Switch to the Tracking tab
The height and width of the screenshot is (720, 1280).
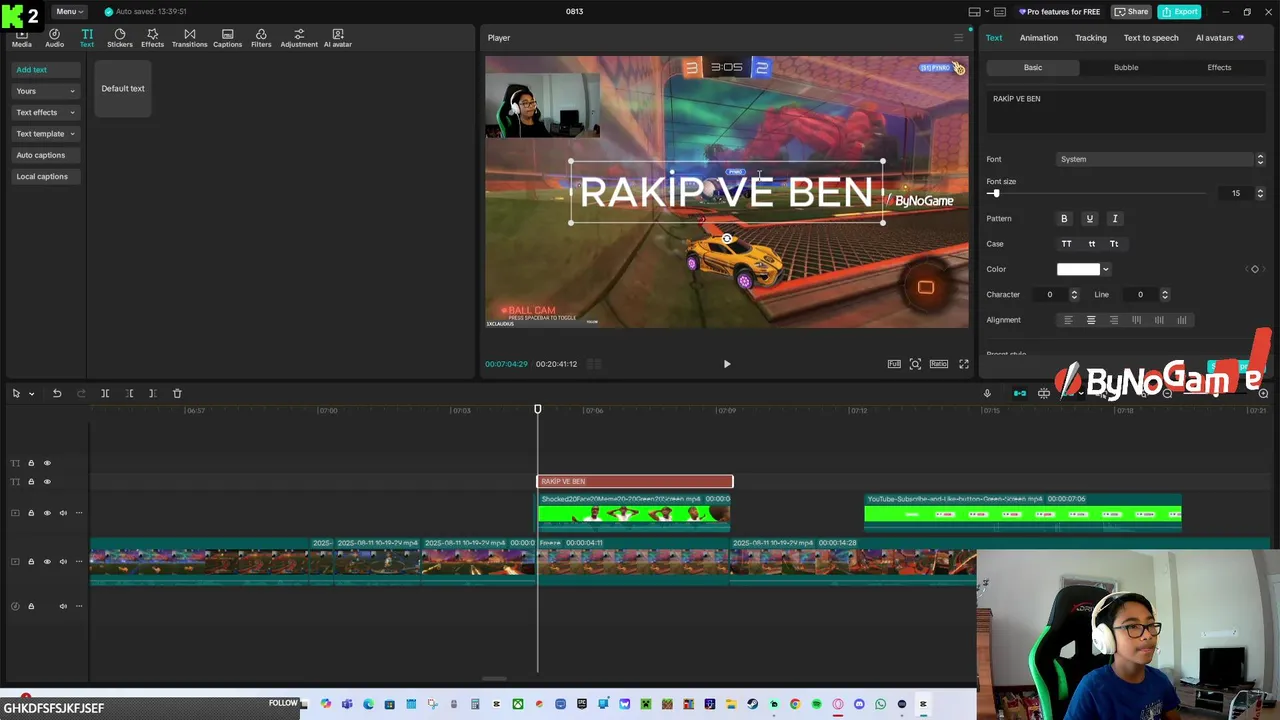coord(1091,38)
